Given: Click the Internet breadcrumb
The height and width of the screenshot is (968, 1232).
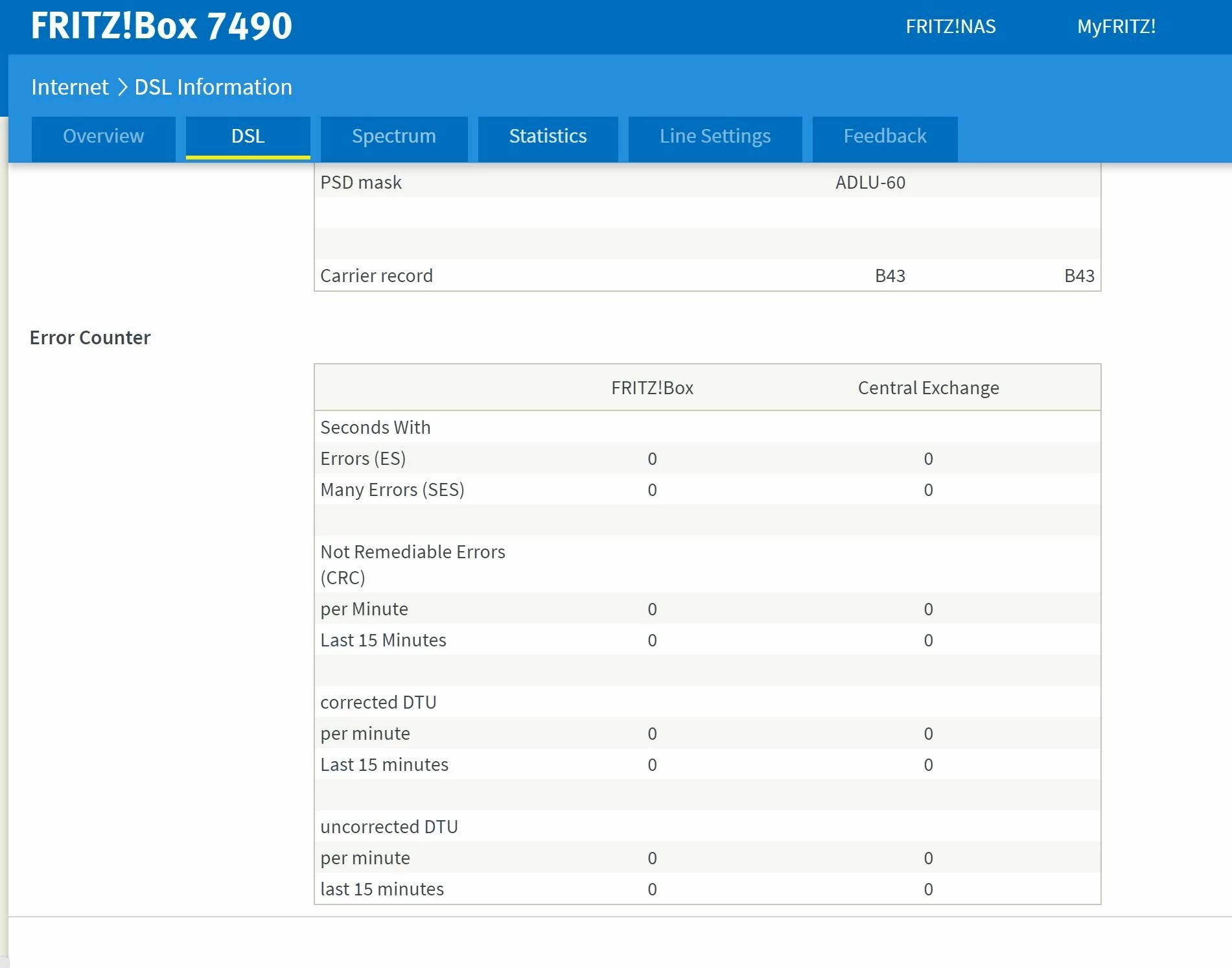Looking at the screenshot, I should click(70, 87).
